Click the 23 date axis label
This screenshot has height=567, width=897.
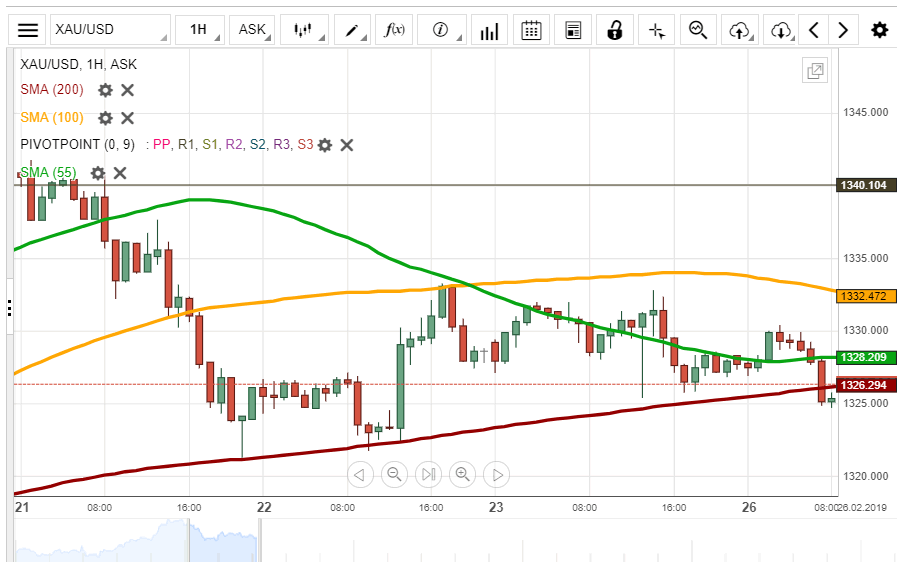pyautogui.click(x=495, y=507)
